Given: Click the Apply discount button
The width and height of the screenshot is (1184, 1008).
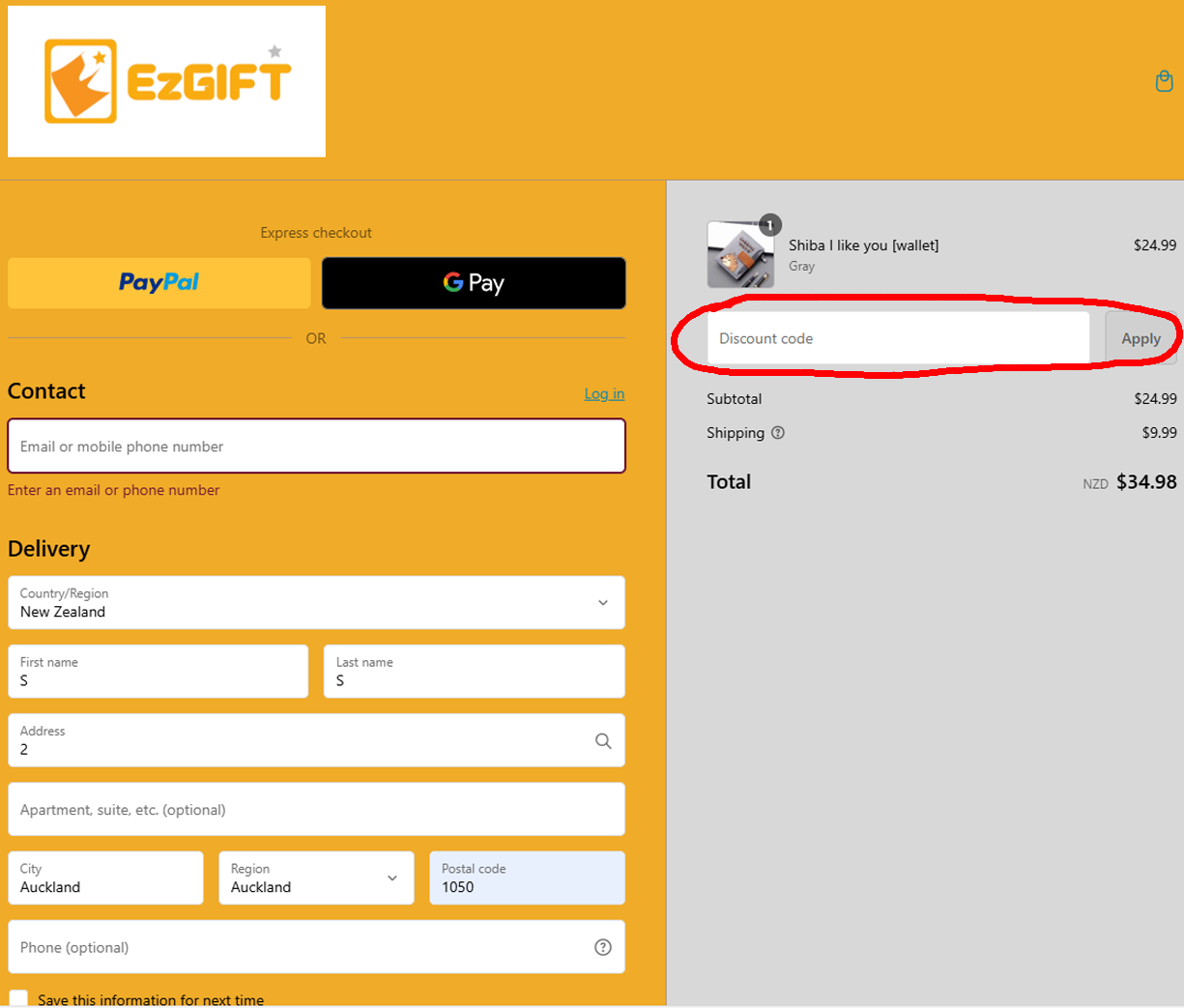Looking at the screenshot, I should pyautogui.click(x=1141, y=339).
